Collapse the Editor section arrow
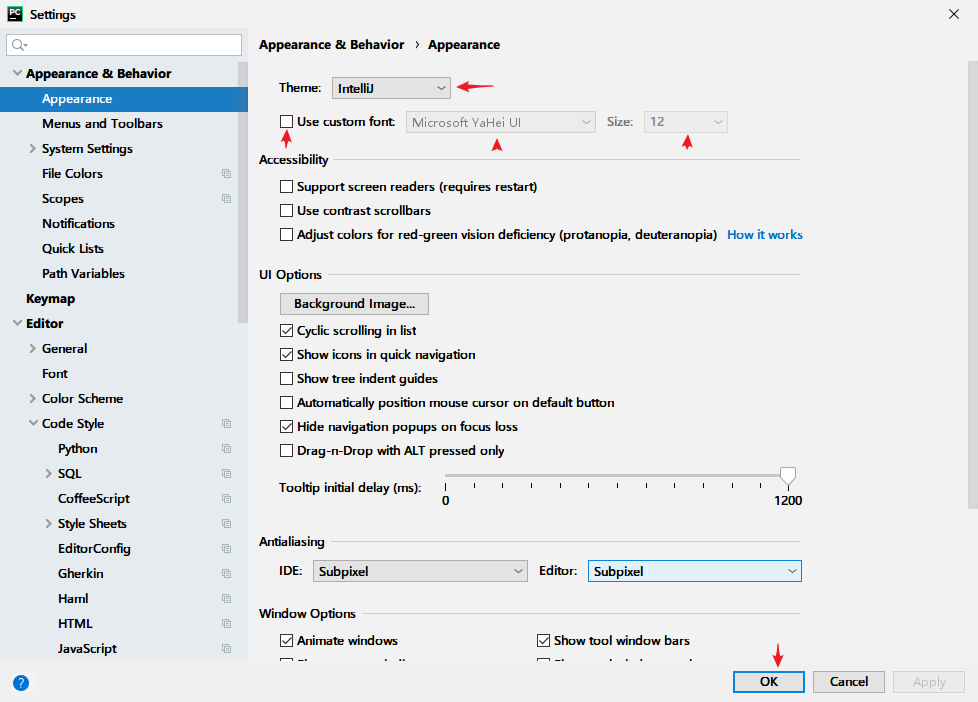Screen dimensions: 978x702 (17, 323)
